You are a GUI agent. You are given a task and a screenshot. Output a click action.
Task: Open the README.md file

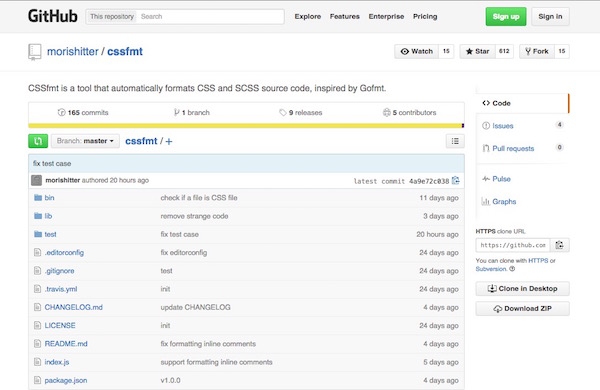(66, 344)
